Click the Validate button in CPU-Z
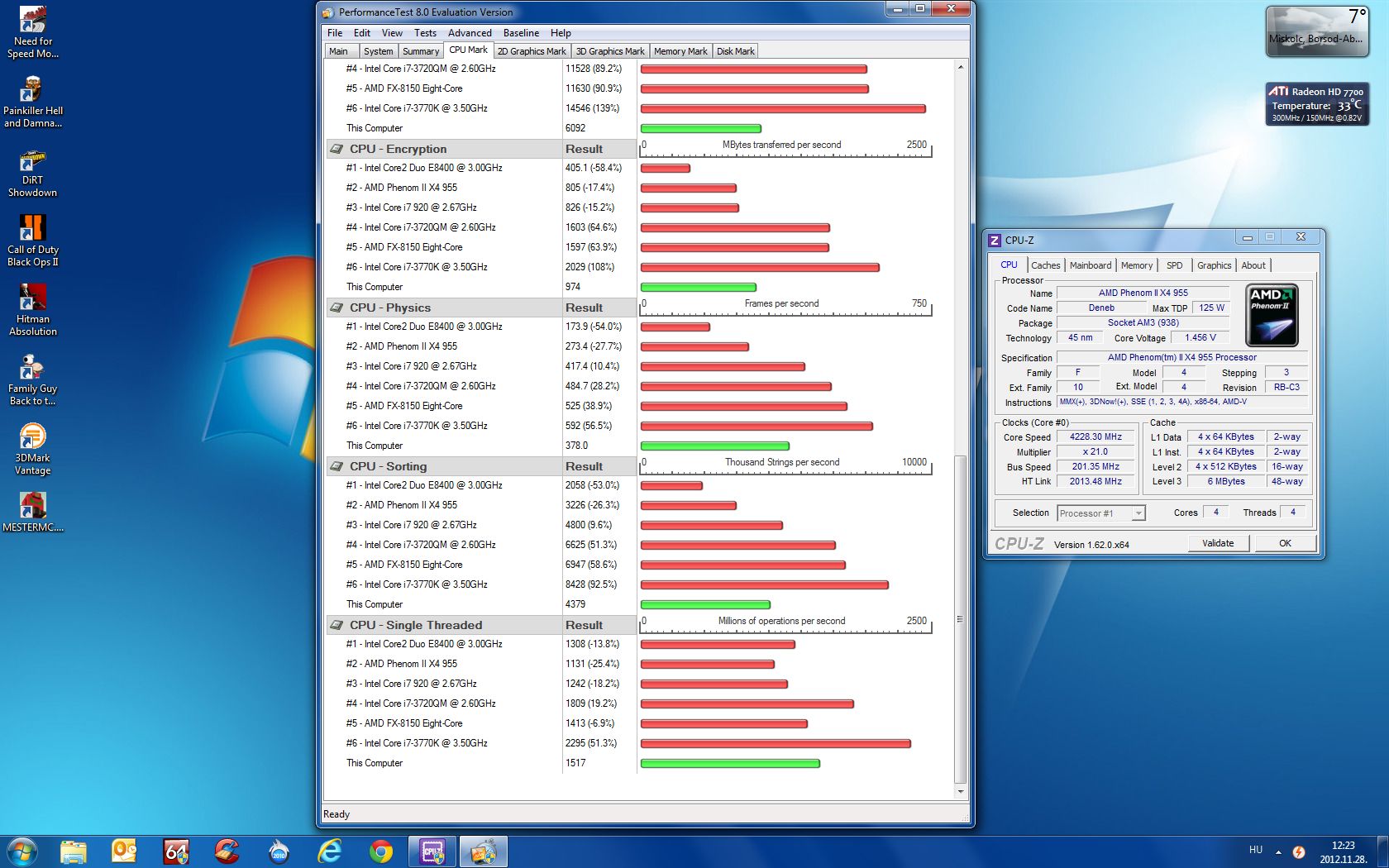The width and height of the screenshot is (1389, 868). [x=1218, y=543]
